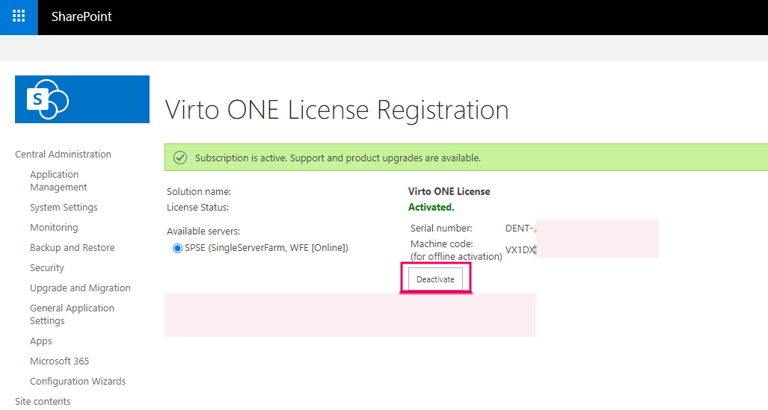This screenshot has width=768, height=410.
Task: Open Monitoring section
Action: (54, 227)
